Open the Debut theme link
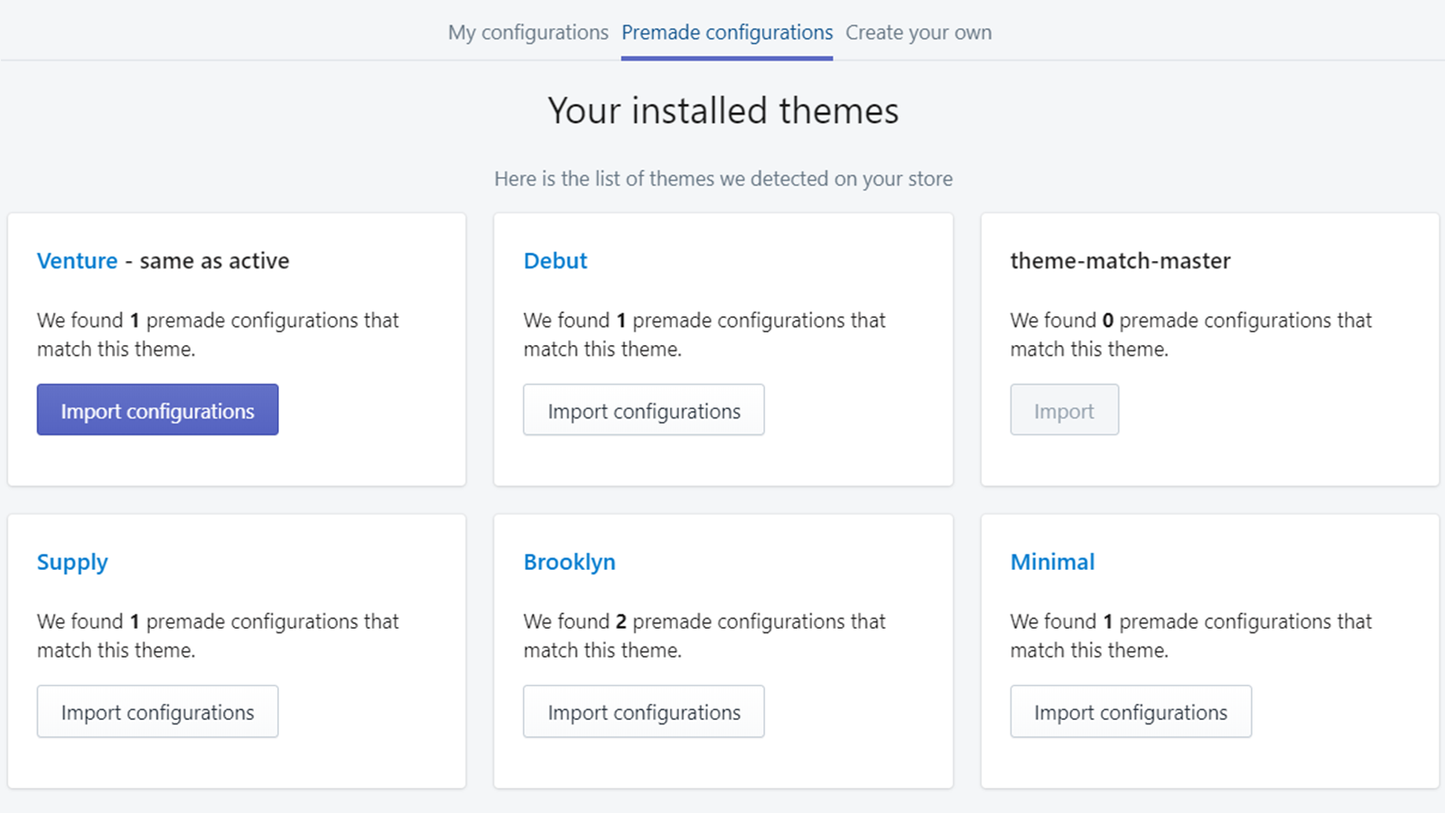Image resolution: width=1445 pixels, height=813 pixels. click(x=555, y=261)
